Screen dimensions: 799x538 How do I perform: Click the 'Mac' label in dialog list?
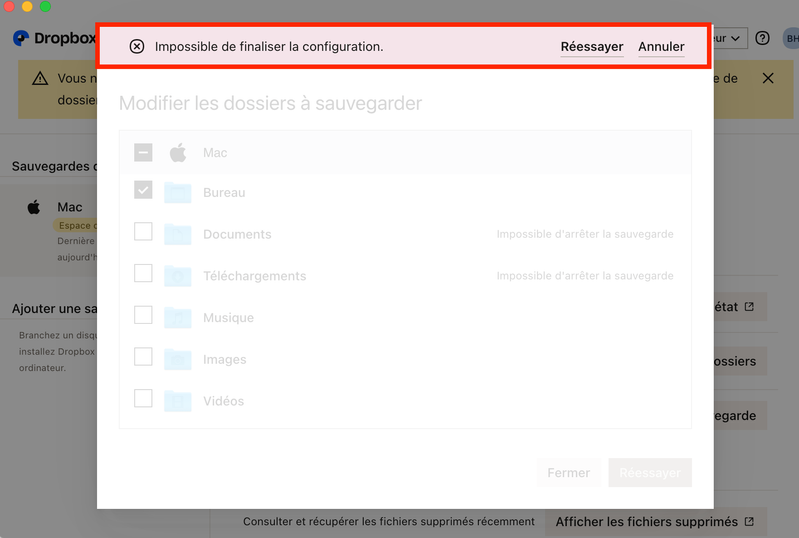[x=215, y=153]
